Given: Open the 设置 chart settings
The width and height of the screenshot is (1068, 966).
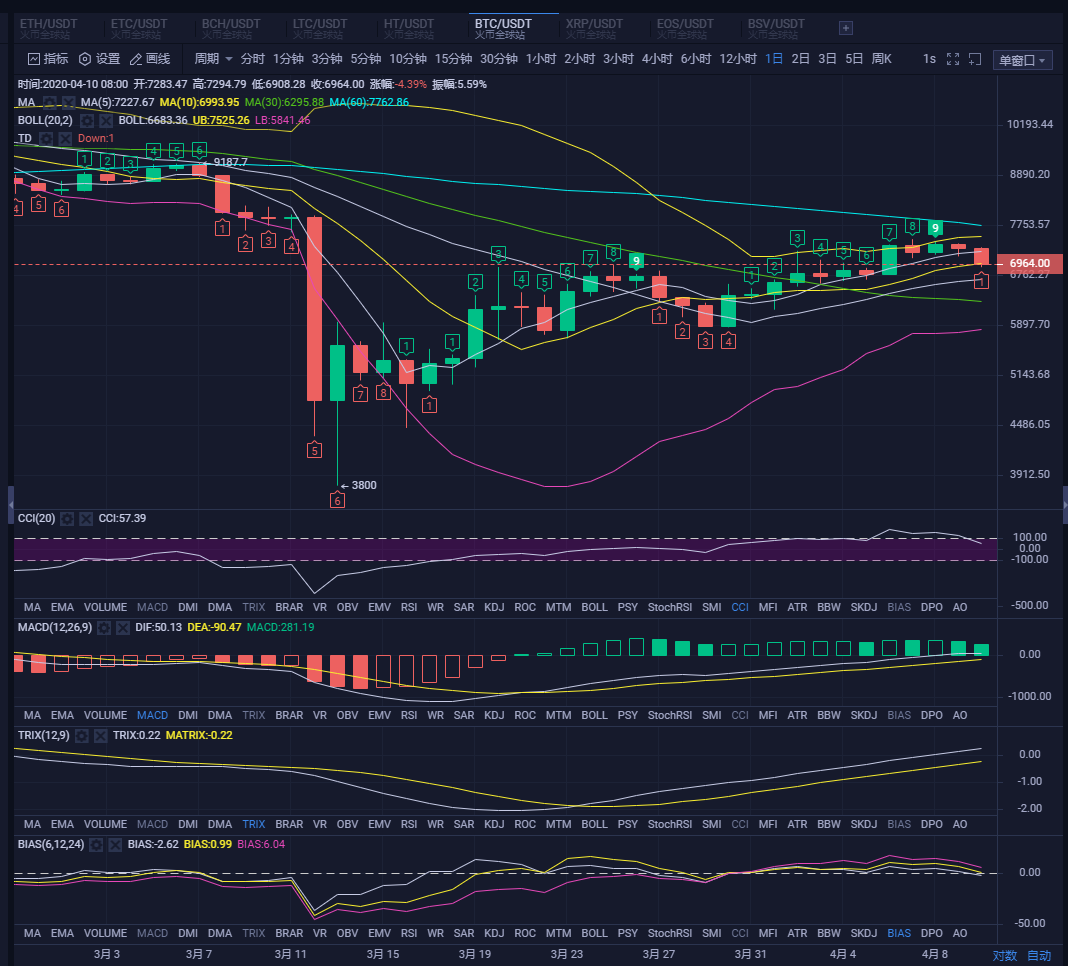Looking at the screenshot, I should pos(99,59).
